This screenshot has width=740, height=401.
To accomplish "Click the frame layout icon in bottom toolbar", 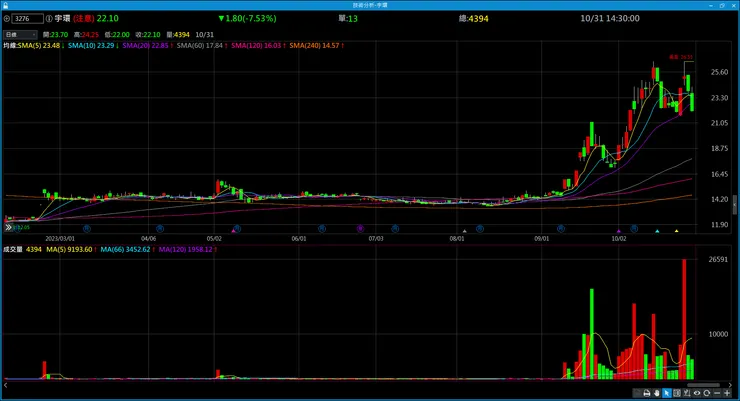I will [677, 393].
